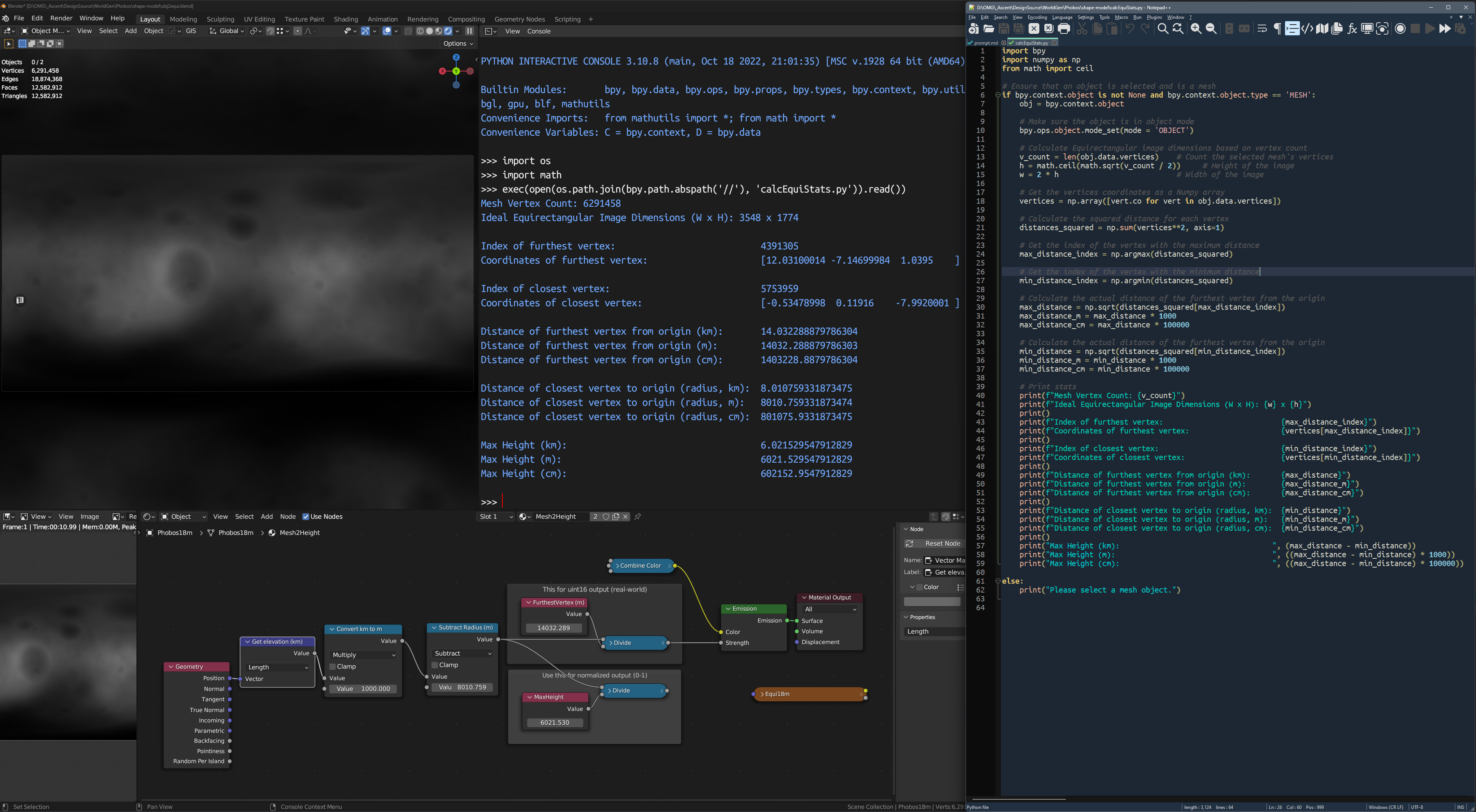Toggle Clamp checkbox in Convert km to m node
The height and width of the screenshot is (812, 1476).
click(x=332, y=666)
